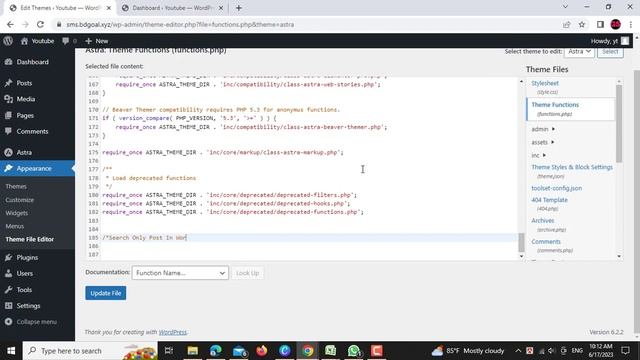Open the WordPress logo menu
Screen dimensions: 640x360
click(8, 41)
